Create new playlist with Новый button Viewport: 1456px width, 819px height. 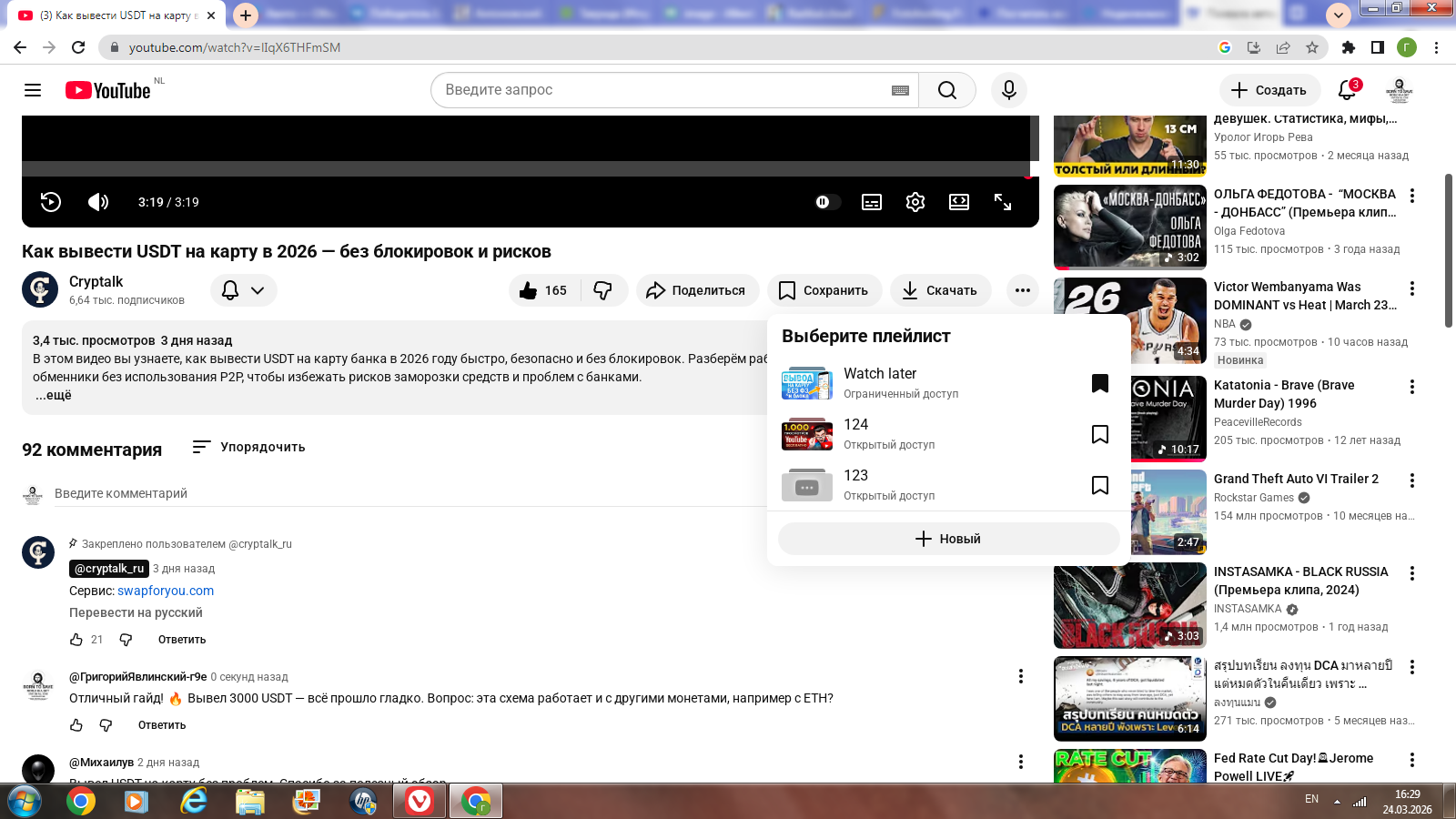click(948, 539)
